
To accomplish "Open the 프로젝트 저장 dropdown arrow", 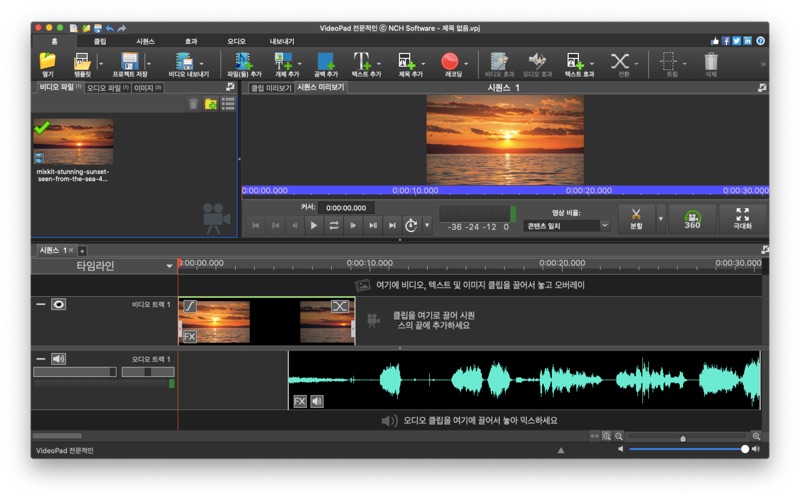I will click(x=149, y=64).
